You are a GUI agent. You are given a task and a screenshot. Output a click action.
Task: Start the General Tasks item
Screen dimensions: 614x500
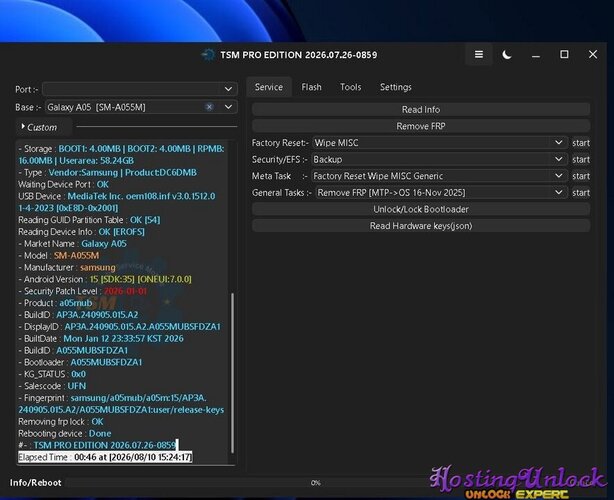click(x=581, y=193)
